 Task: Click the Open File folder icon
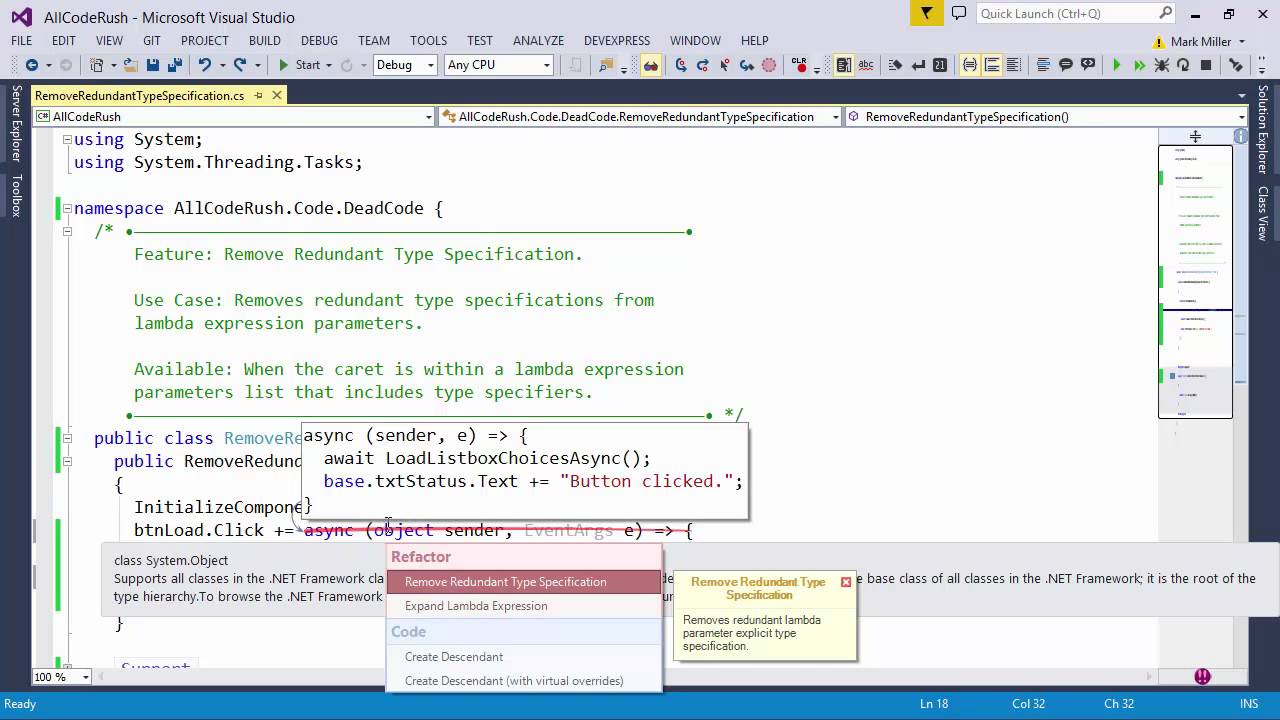pos(130,65)
